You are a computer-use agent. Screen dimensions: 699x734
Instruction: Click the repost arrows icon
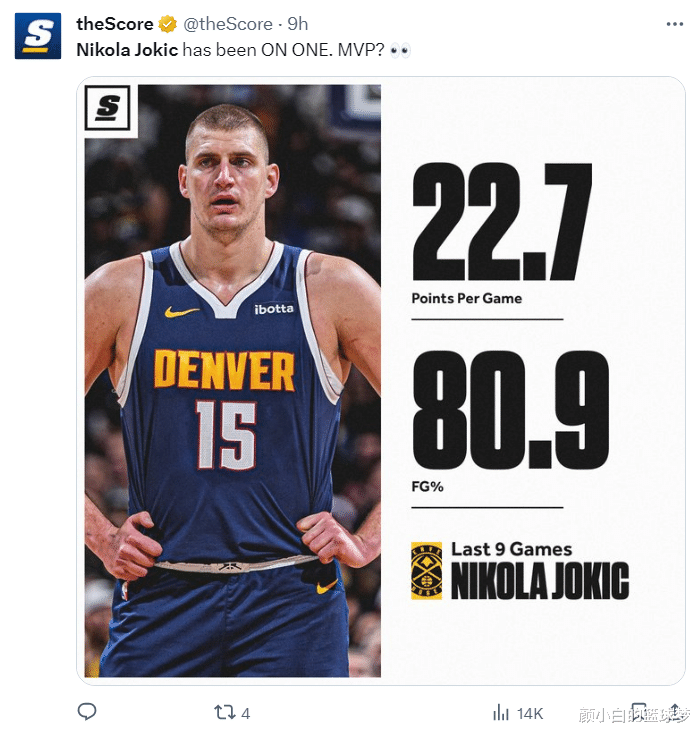pyautogui.click(x=223, y=712)
